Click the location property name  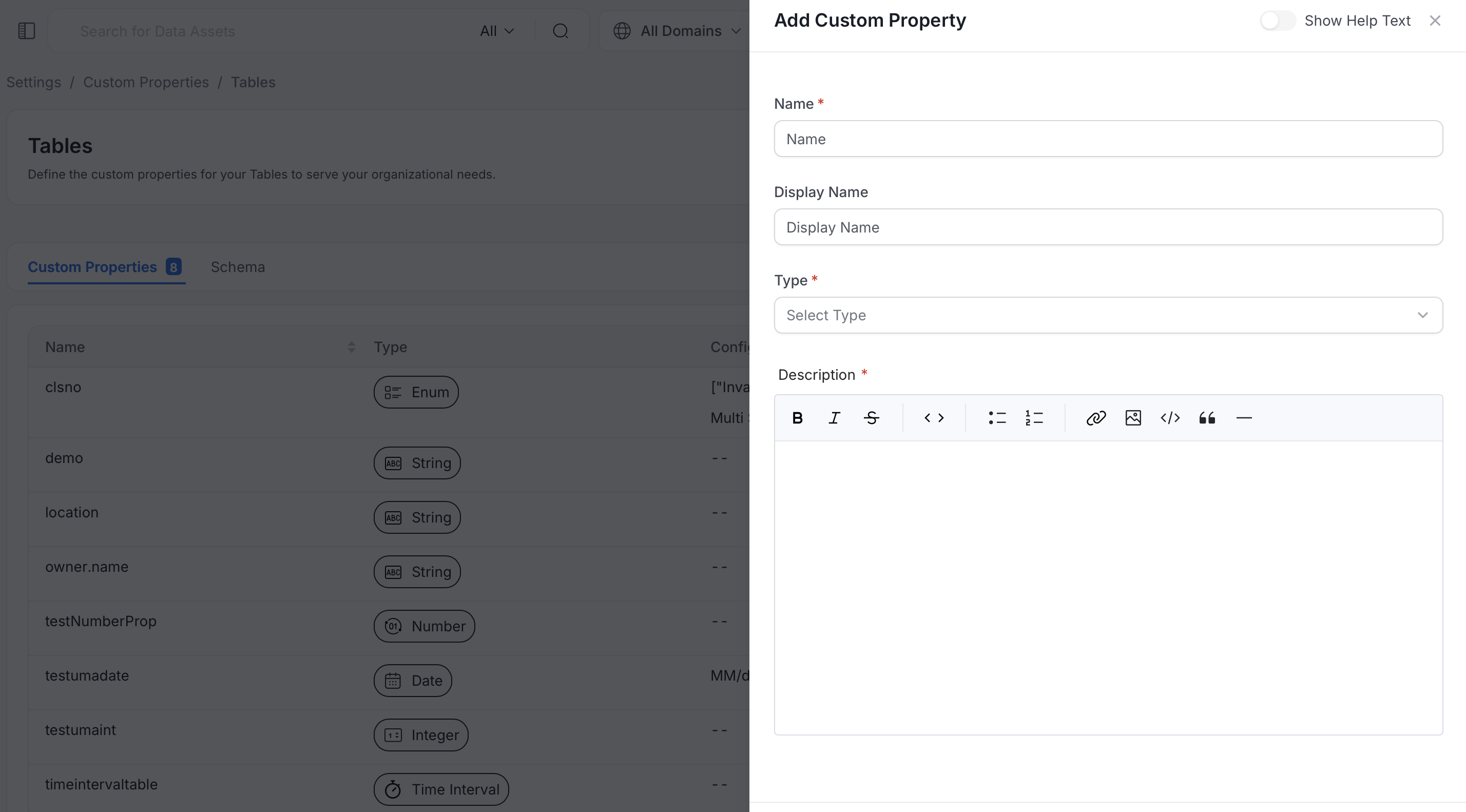pos(72,512)
